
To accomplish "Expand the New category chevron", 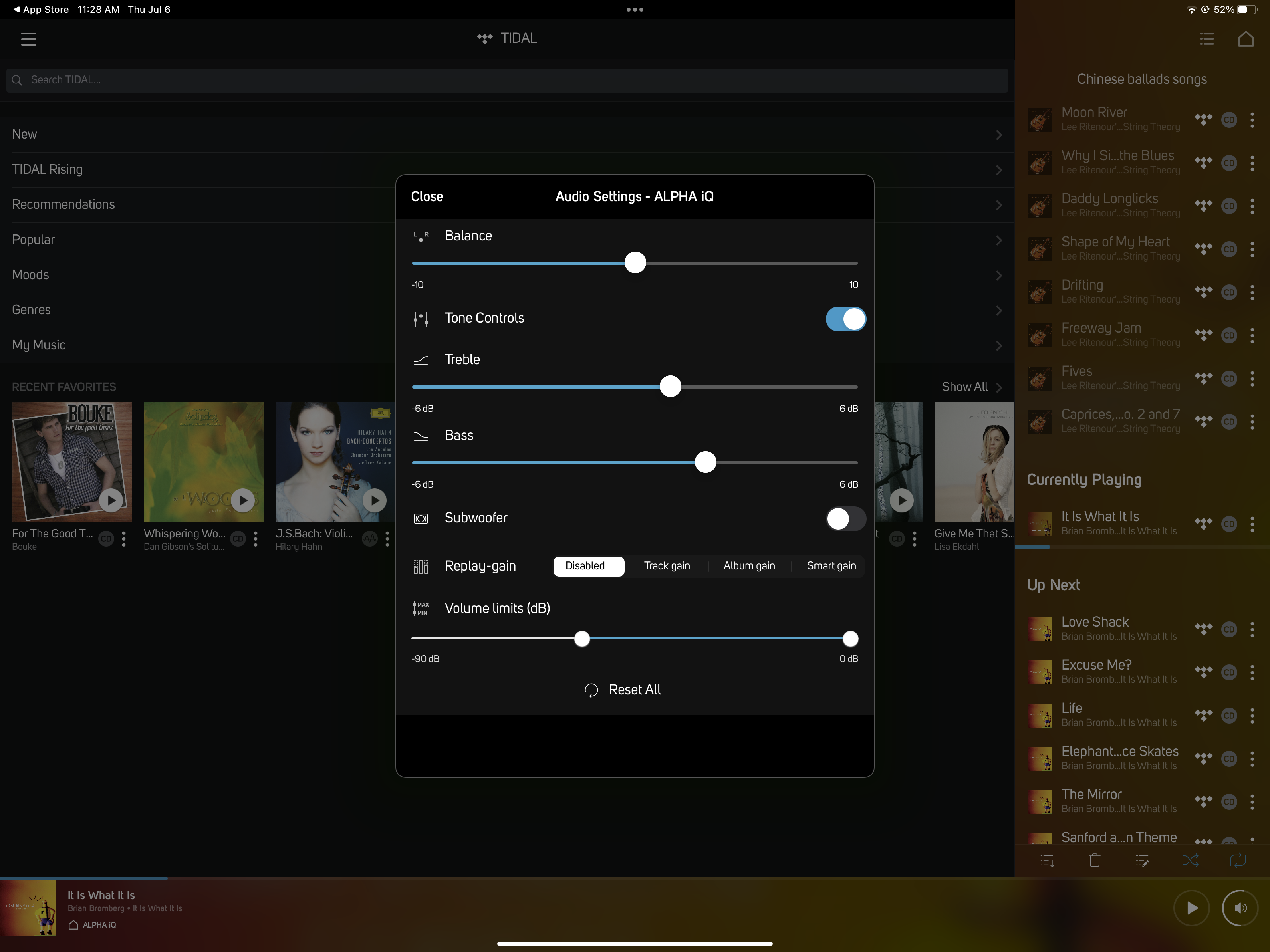I will 999,135.
